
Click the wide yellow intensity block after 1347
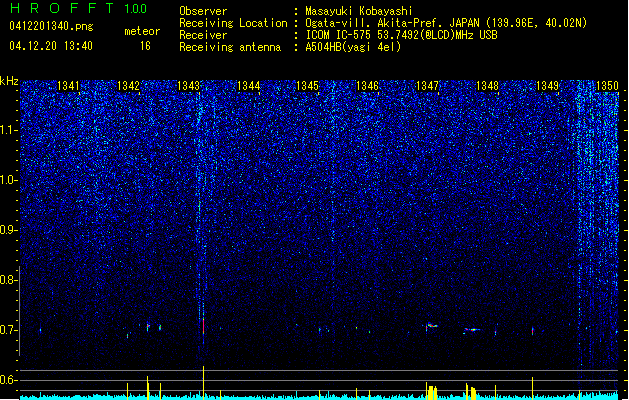tap(432, 392)
